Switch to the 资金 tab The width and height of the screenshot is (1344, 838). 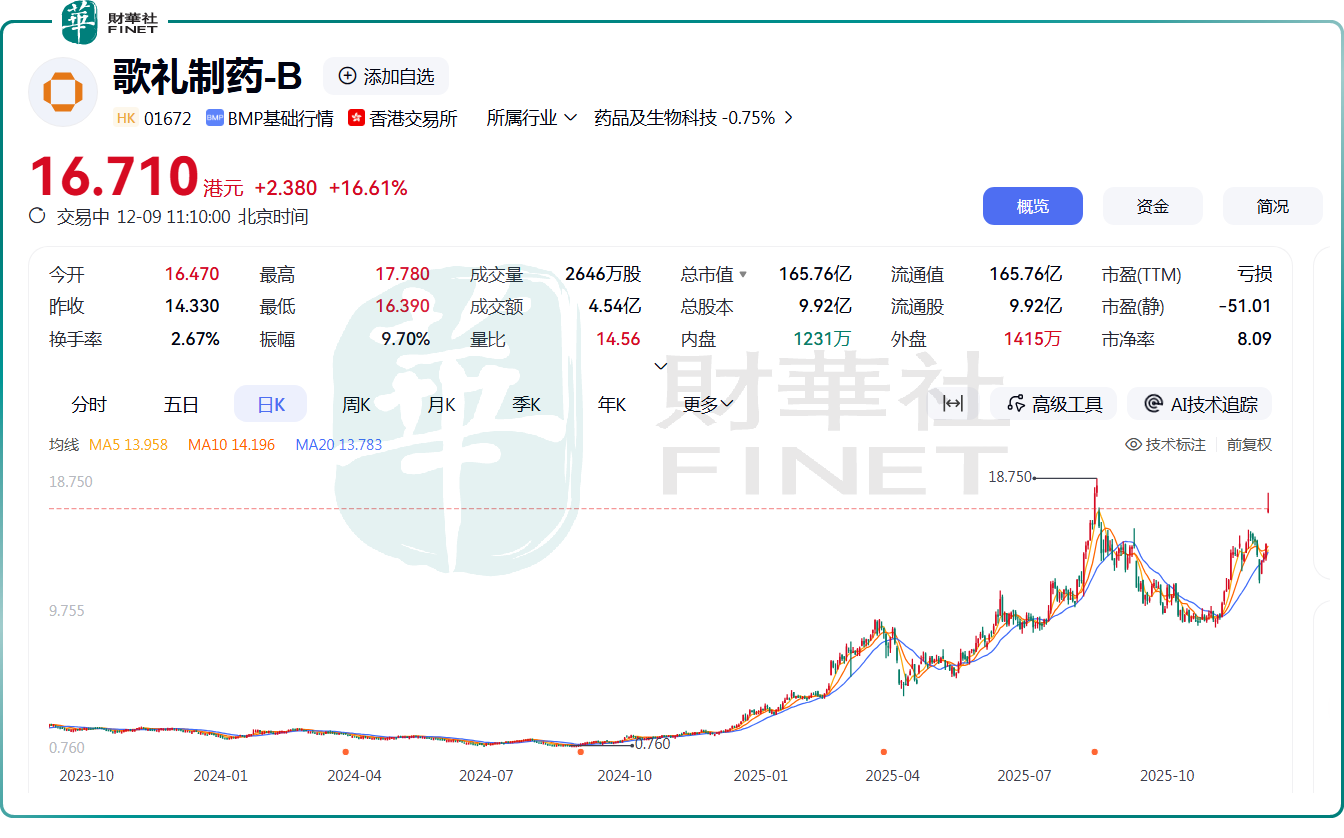tap(1152, 205)
